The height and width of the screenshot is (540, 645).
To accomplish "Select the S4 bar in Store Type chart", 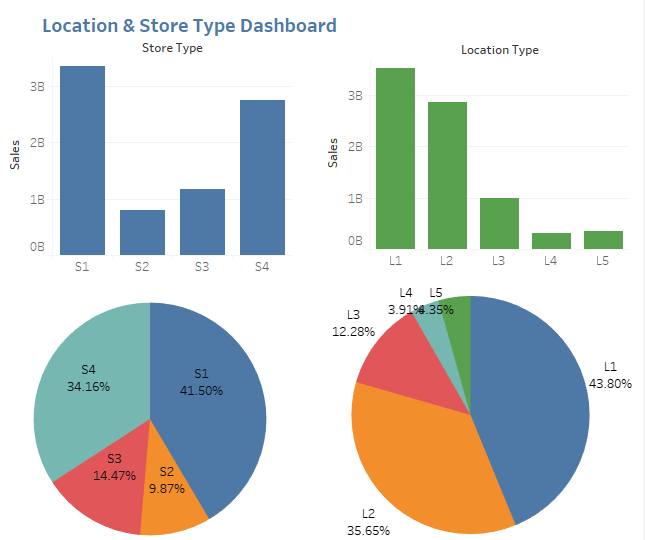I will (262, 177).
